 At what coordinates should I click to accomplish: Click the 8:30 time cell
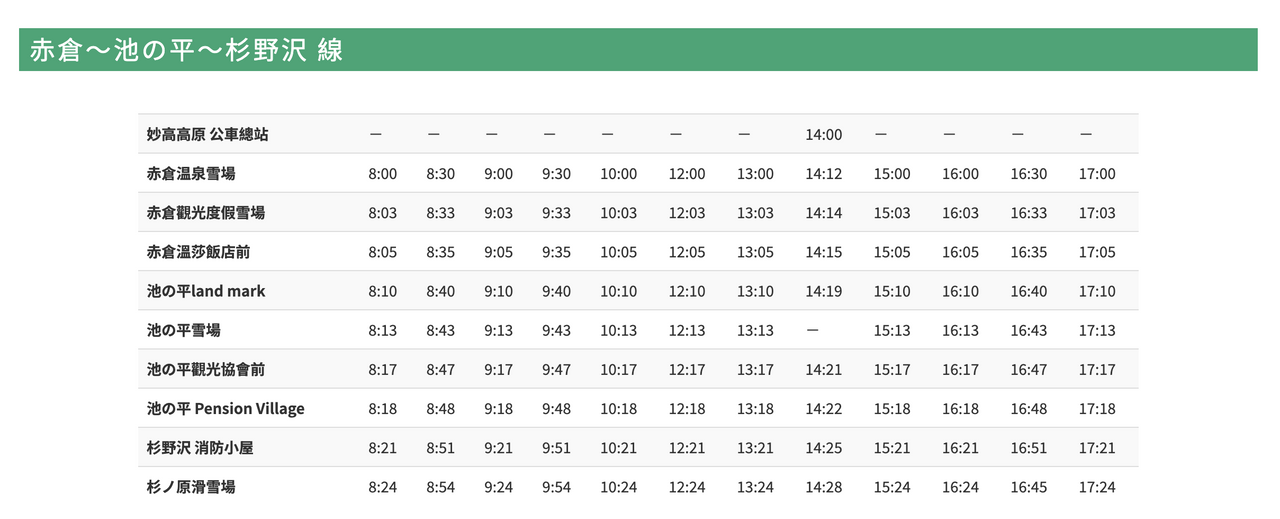click(x=440, y=173)
